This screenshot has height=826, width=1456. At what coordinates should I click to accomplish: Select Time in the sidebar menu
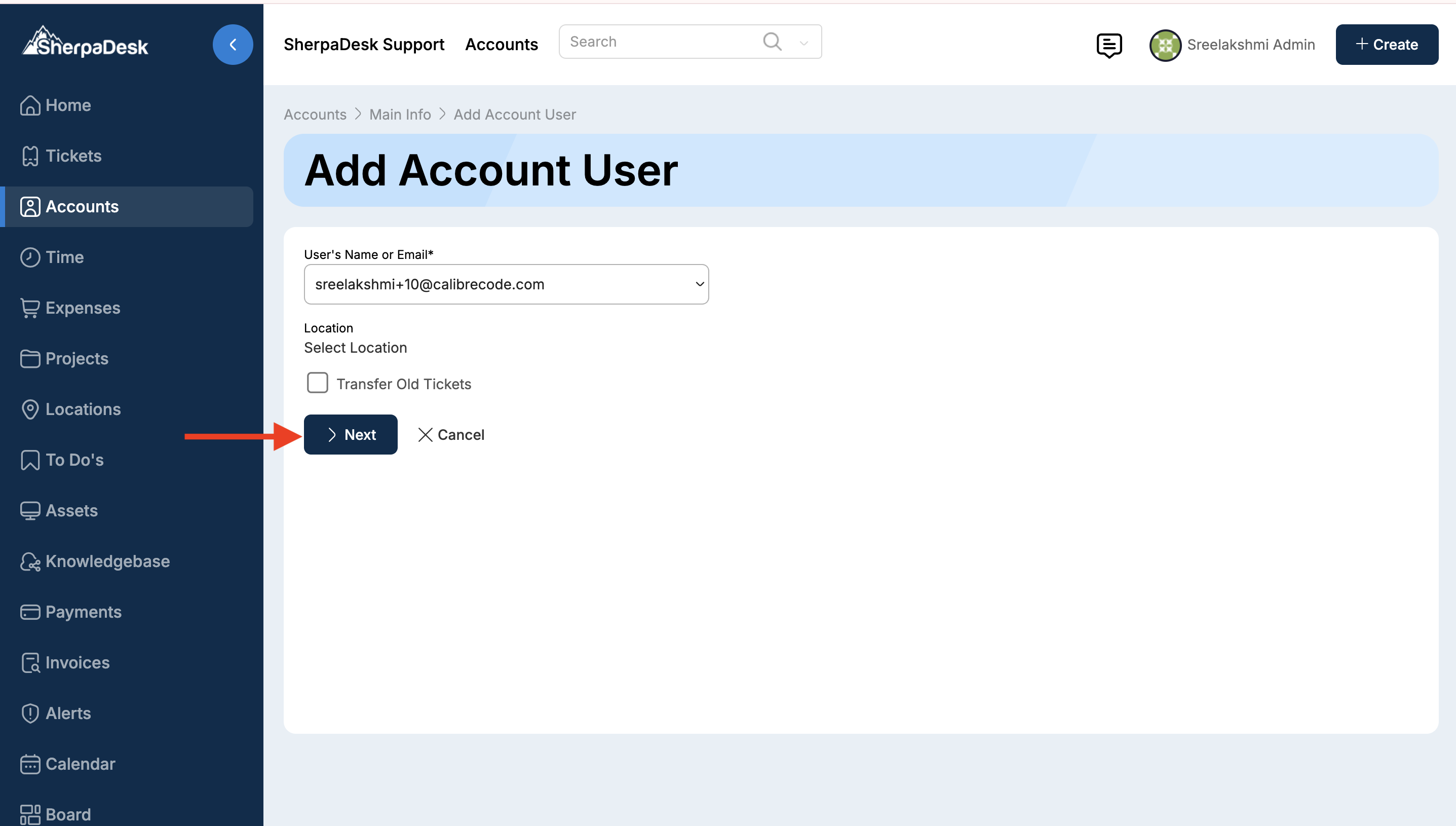coord(65,257)
